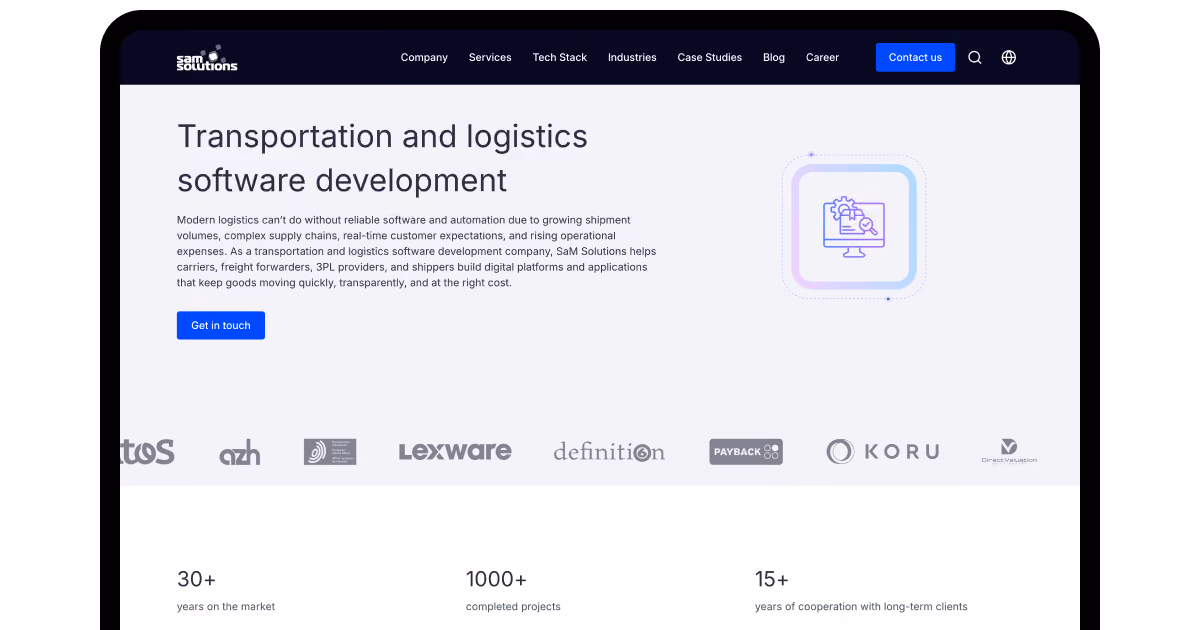Open the Services menu
The image size is (1200, 630).
(x=490, y=58)
